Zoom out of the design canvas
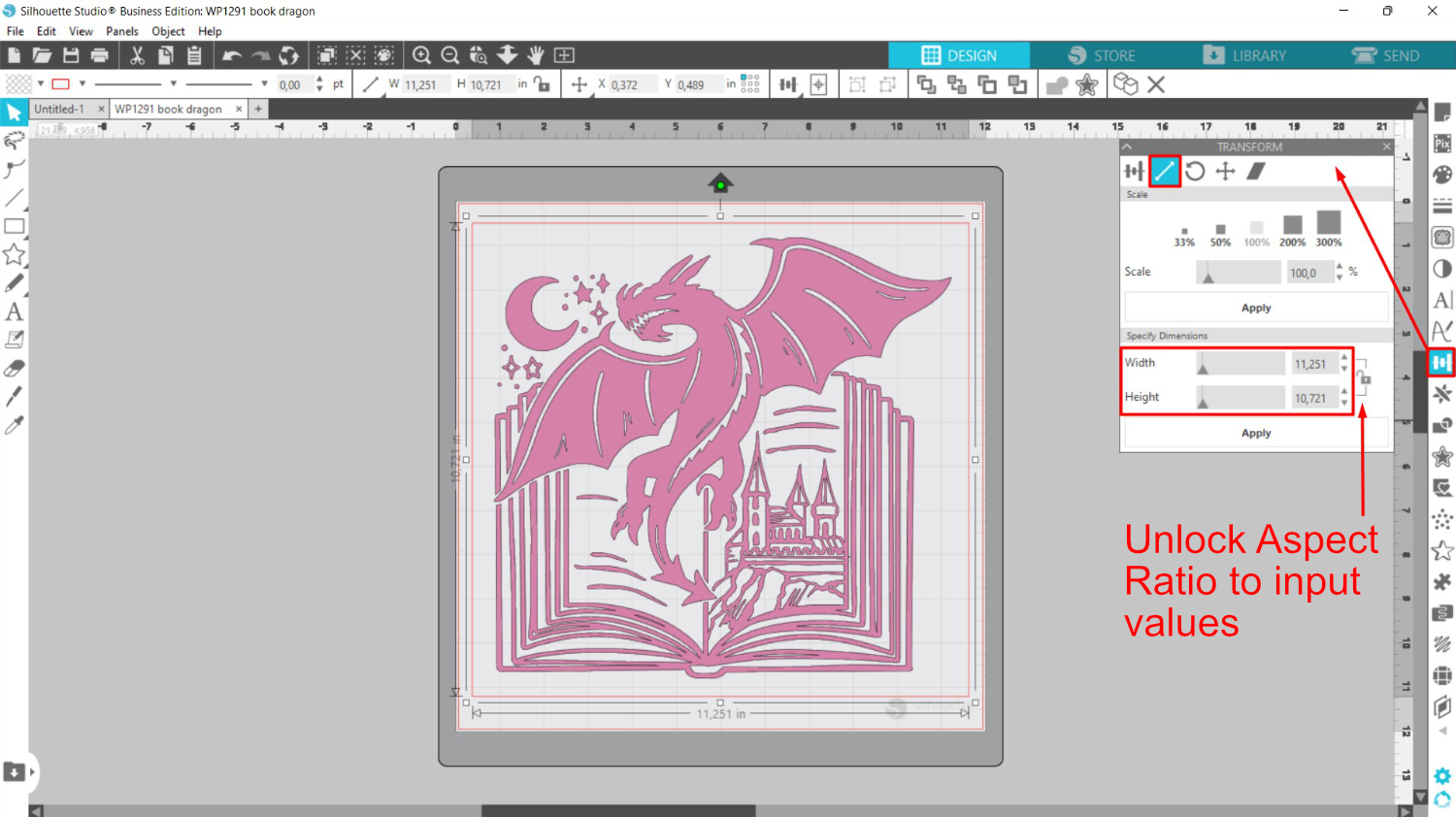The width and height of the screenshot is (1456, 817). pos(450,55)
